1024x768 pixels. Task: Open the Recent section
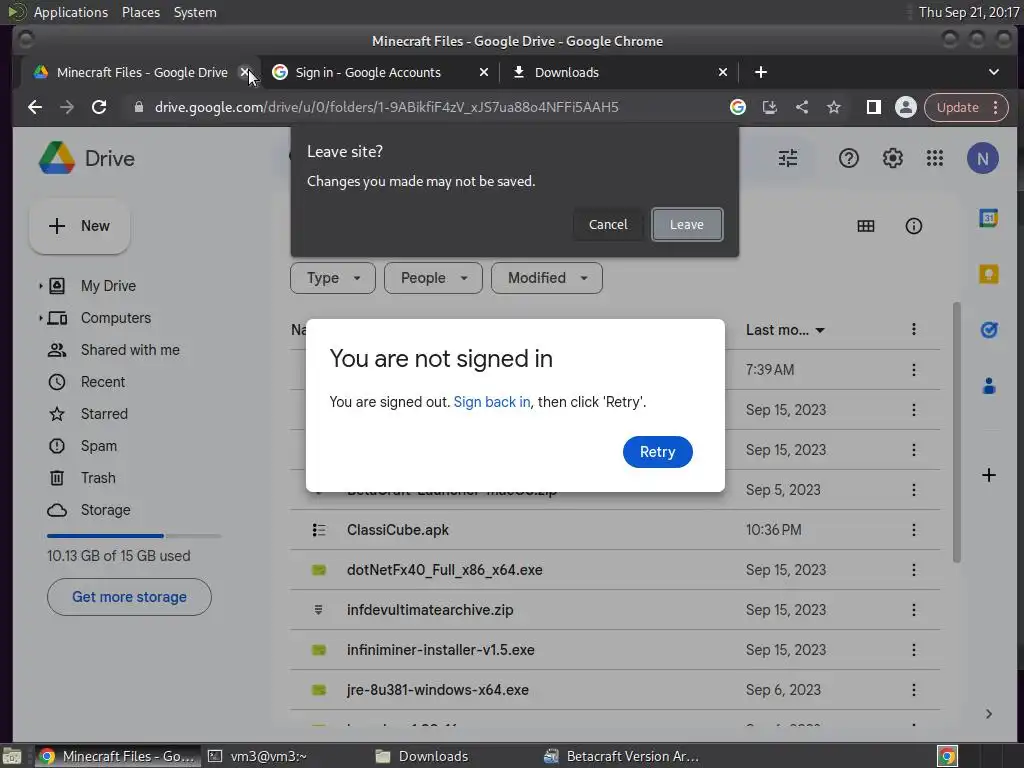[103, 382]
